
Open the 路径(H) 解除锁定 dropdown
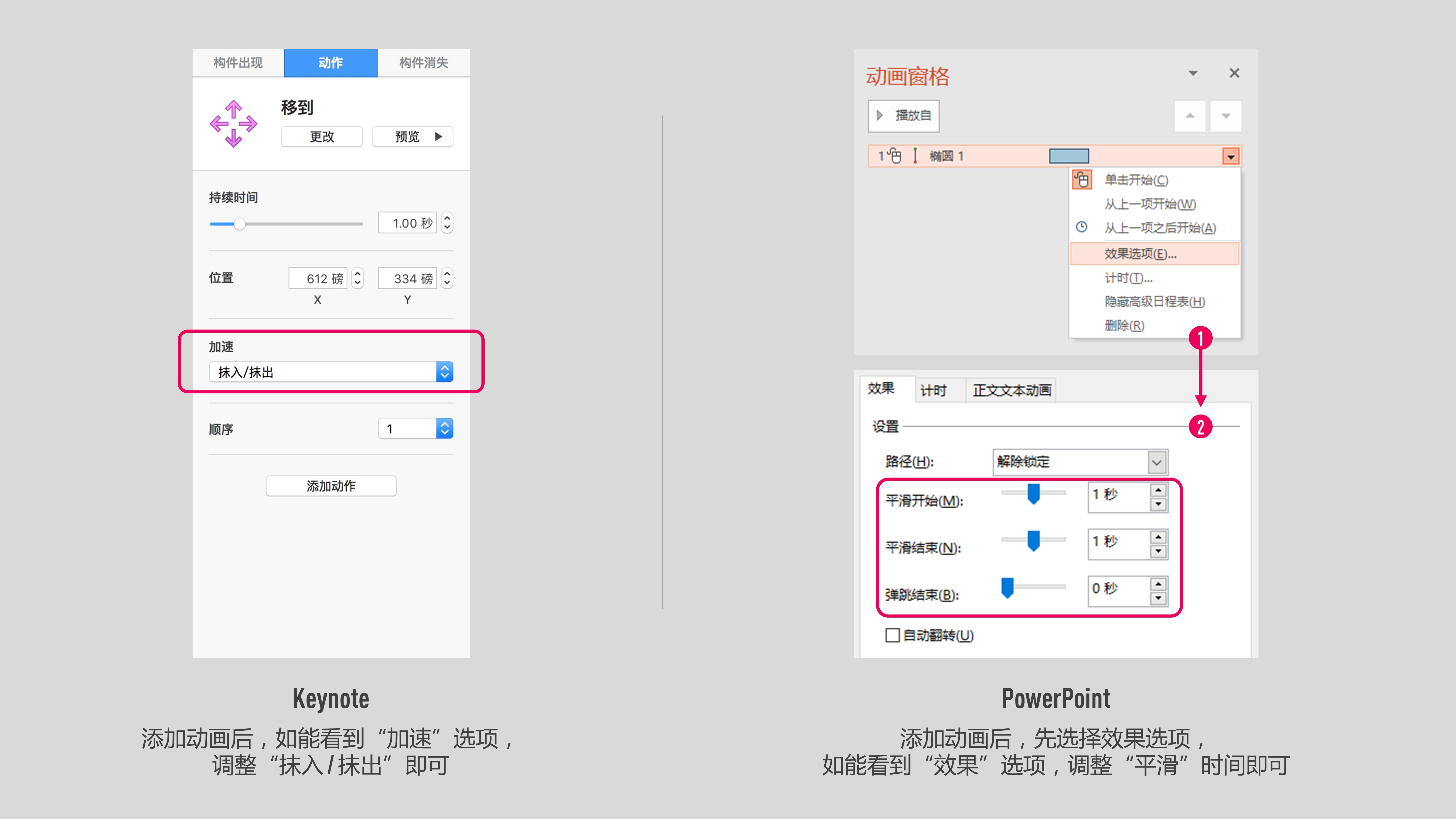tap(1080, 462)
